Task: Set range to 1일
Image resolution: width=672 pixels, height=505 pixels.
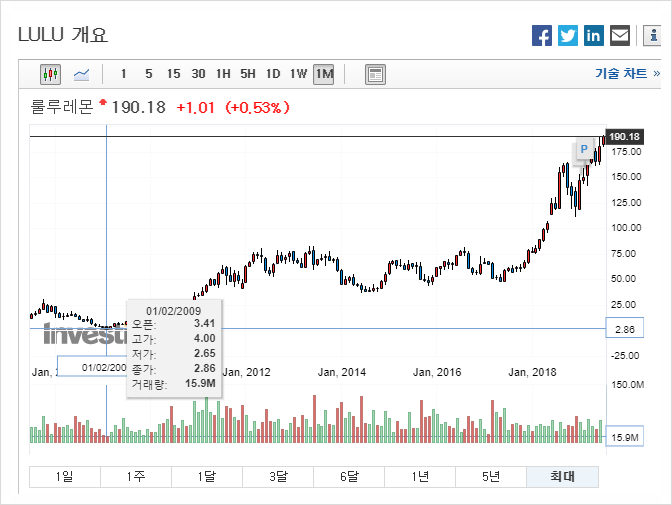Action: [65, 477]
